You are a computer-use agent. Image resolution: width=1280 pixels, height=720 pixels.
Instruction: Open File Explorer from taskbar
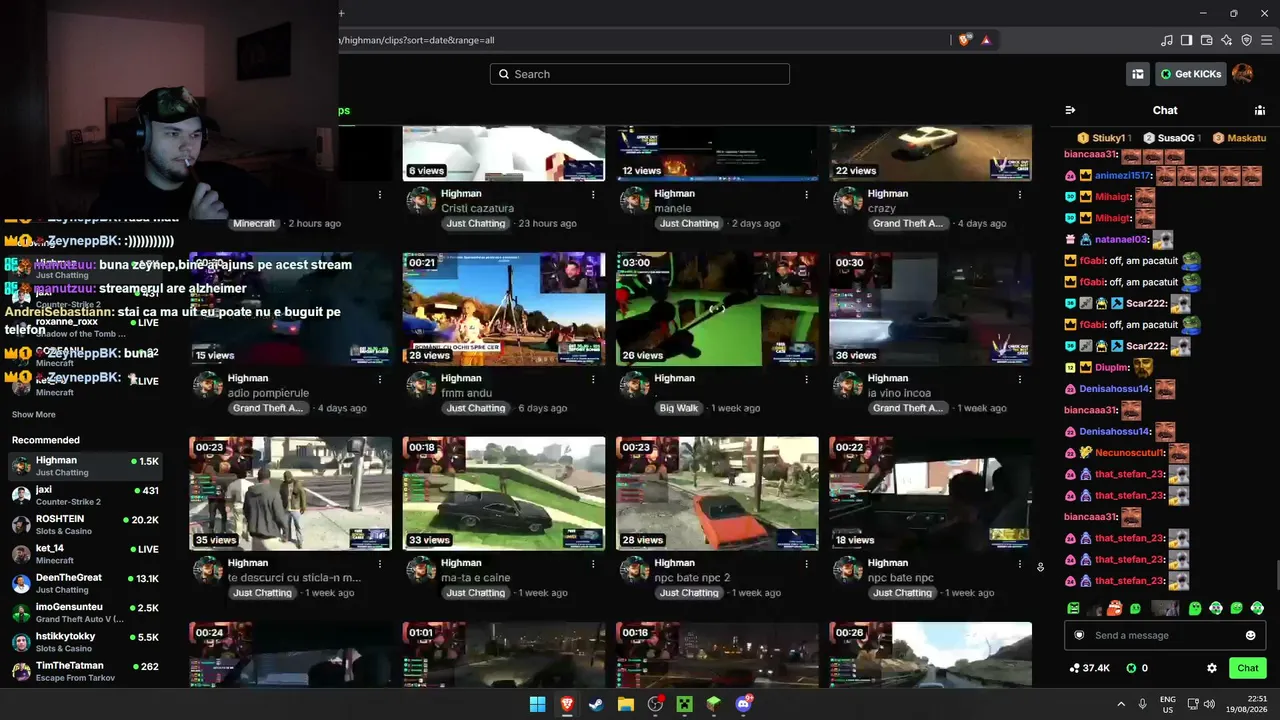tap(625, 704)
